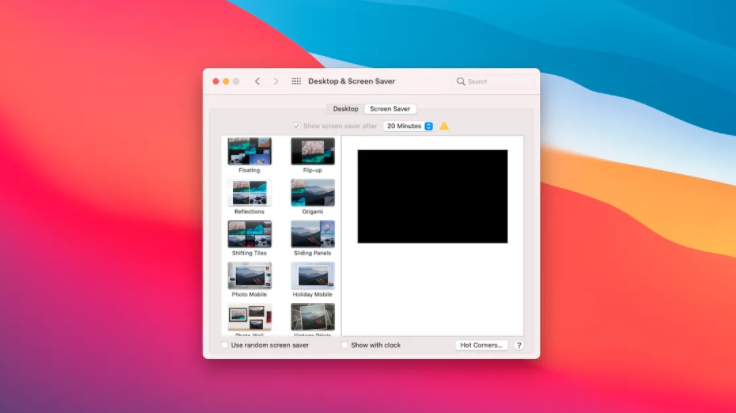Enable Use random screen saver
736x413 pixels.
coord(224,345)
